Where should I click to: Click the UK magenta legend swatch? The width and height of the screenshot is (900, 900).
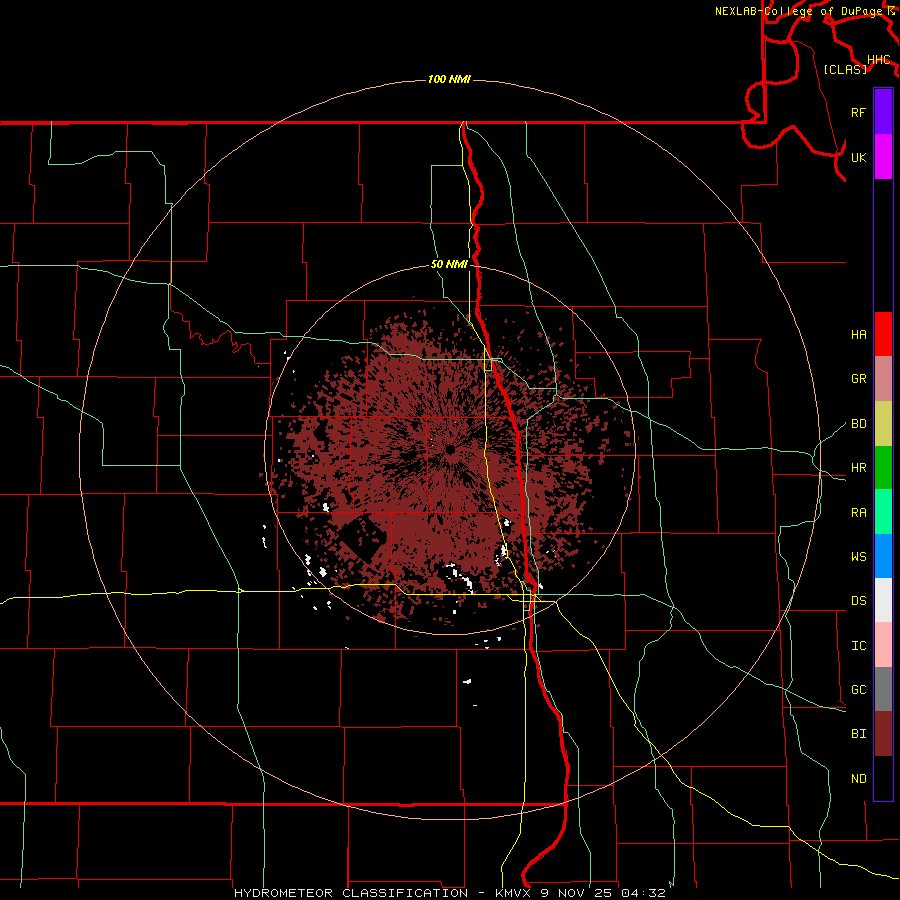coord(883,157)
